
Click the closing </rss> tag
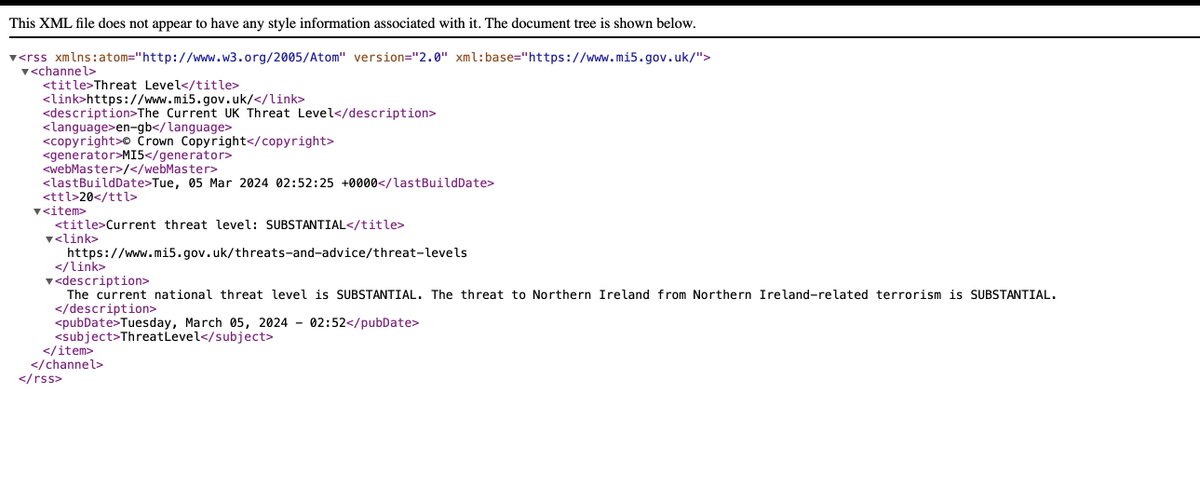(x=40, y=380)
